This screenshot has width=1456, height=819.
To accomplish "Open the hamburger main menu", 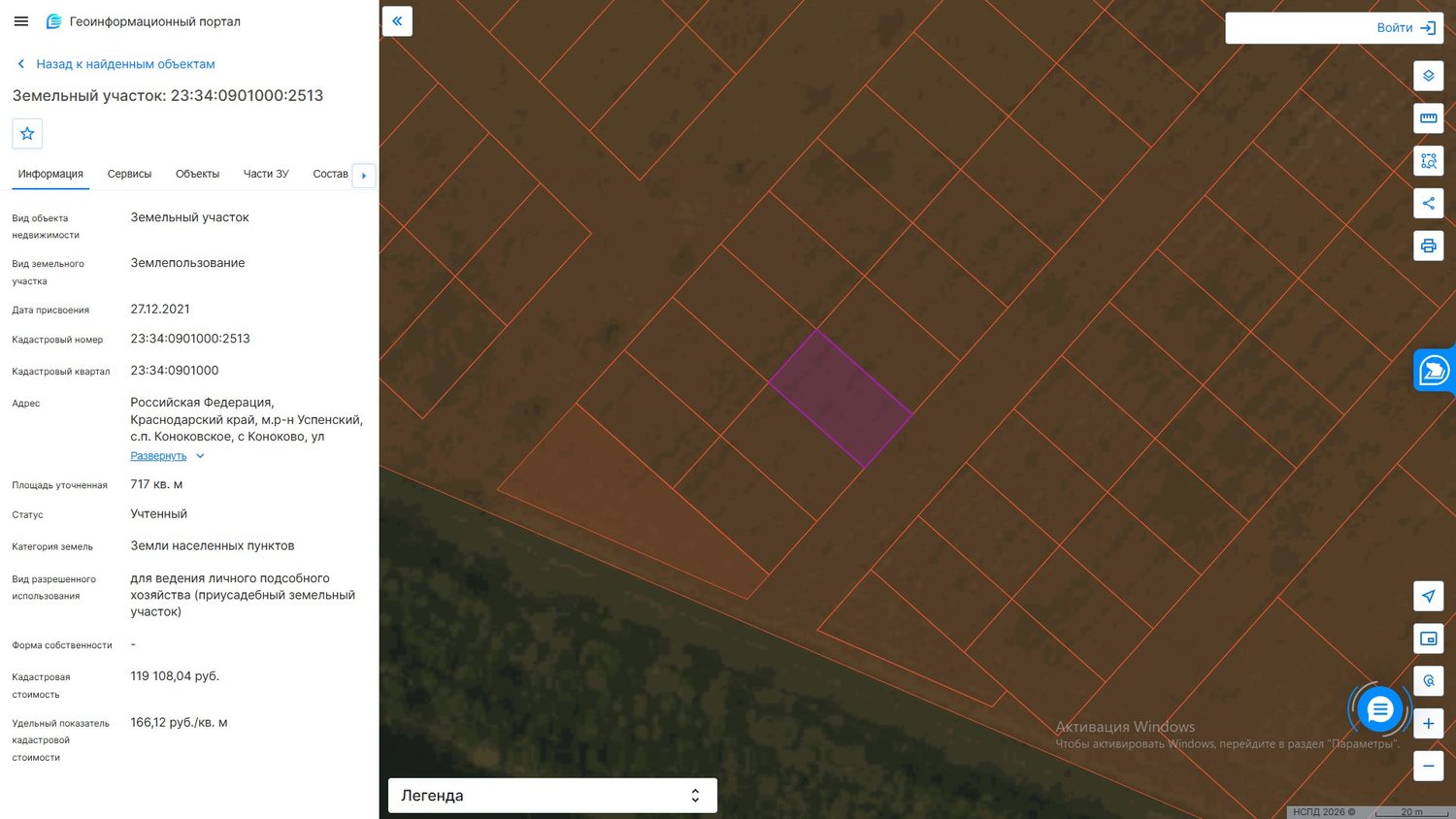I will 21,21.
